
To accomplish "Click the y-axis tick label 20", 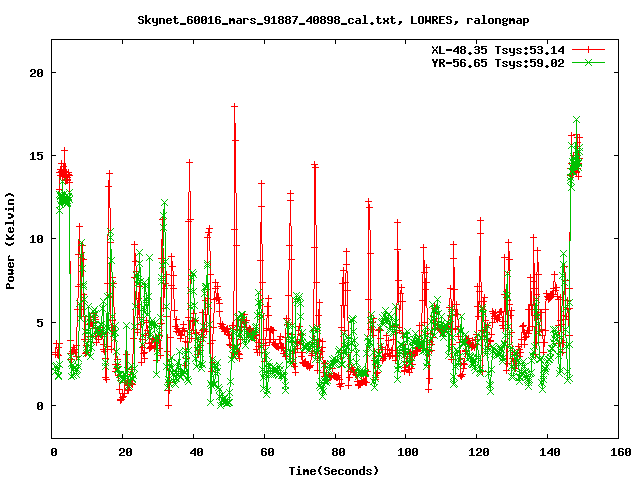I will point(36,73).
